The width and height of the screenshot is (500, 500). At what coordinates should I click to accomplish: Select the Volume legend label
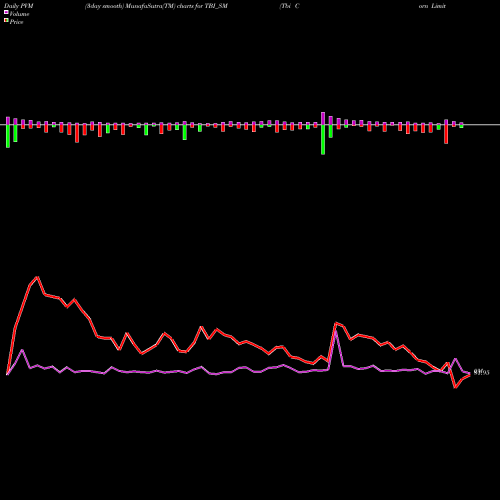[19, 14]
